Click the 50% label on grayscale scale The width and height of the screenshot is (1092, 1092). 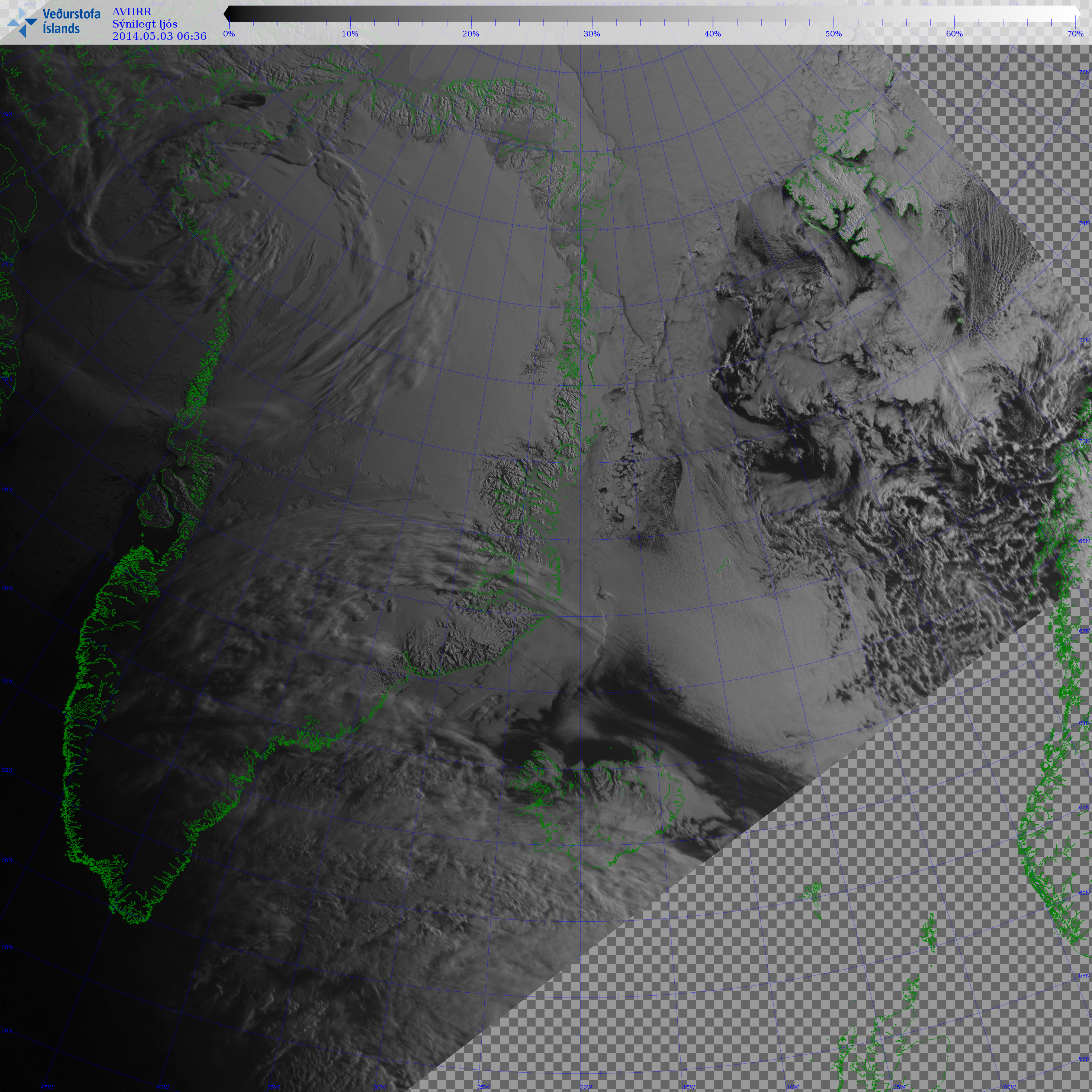coord(833,34)
